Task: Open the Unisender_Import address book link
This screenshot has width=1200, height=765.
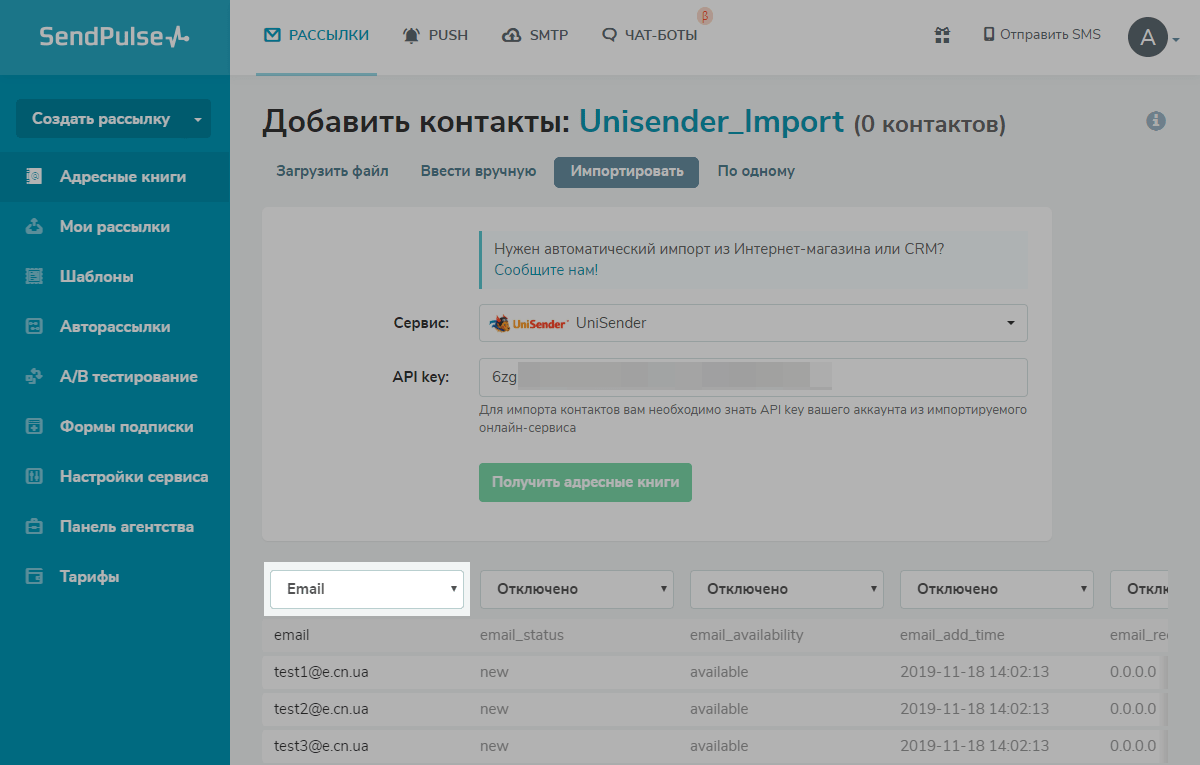Action: 712,122
